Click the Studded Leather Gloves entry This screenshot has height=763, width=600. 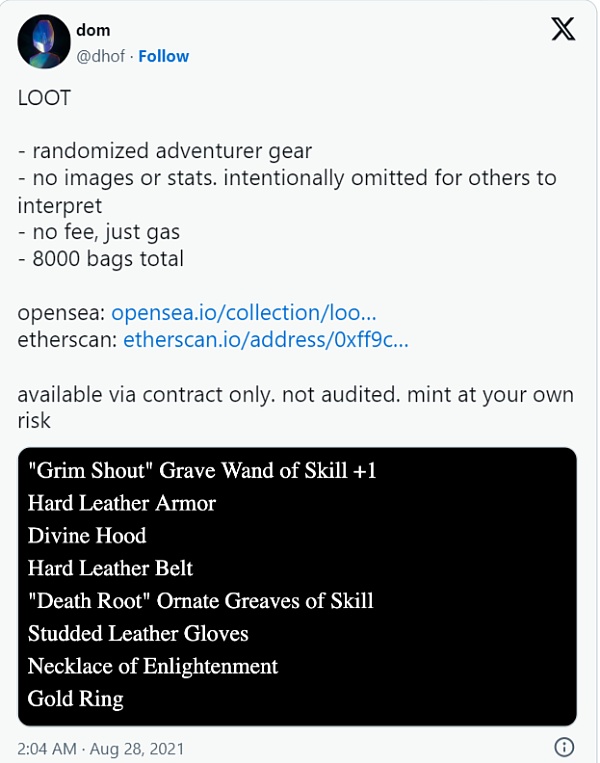138,633
